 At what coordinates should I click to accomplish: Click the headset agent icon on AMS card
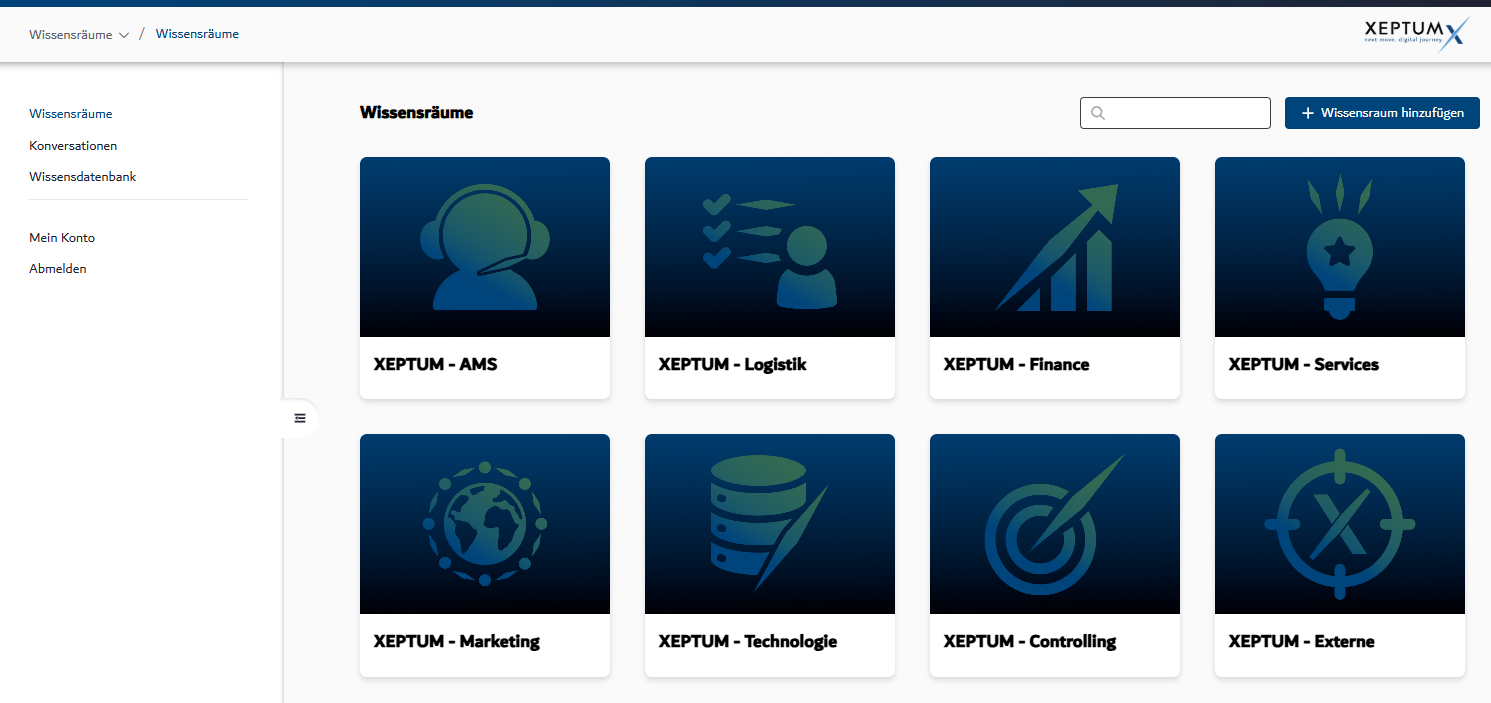click(485, 246)
